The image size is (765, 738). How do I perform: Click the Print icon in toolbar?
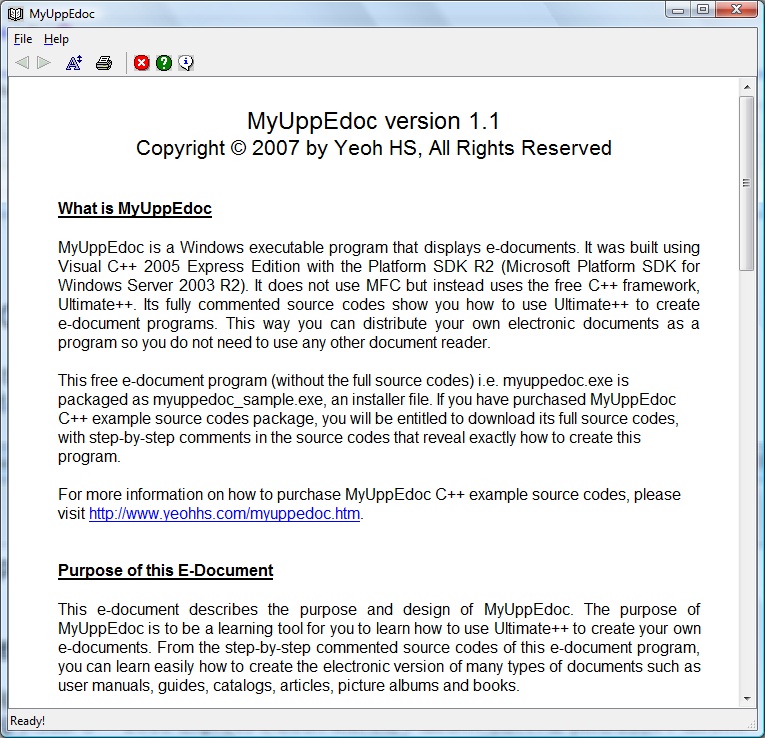pos(104,62)
